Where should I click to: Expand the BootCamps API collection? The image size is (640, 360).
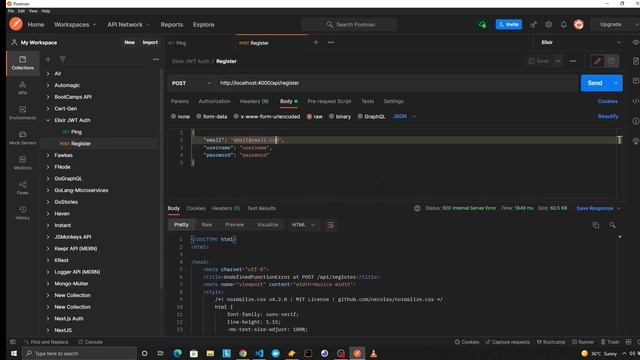pyautogui.click(x=48, y=97)
